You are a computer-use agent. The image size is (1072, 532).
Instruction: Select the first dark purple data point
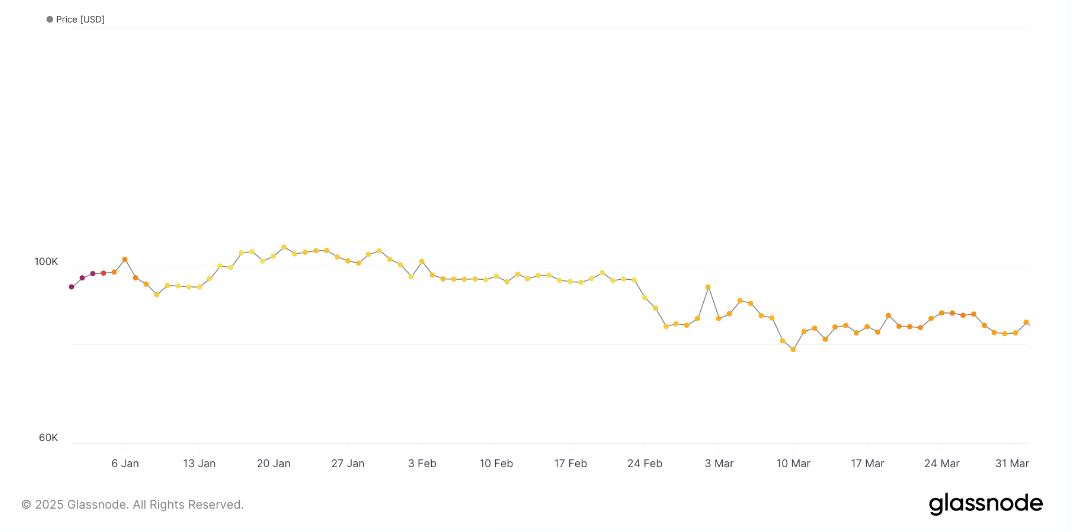point(71,287)
